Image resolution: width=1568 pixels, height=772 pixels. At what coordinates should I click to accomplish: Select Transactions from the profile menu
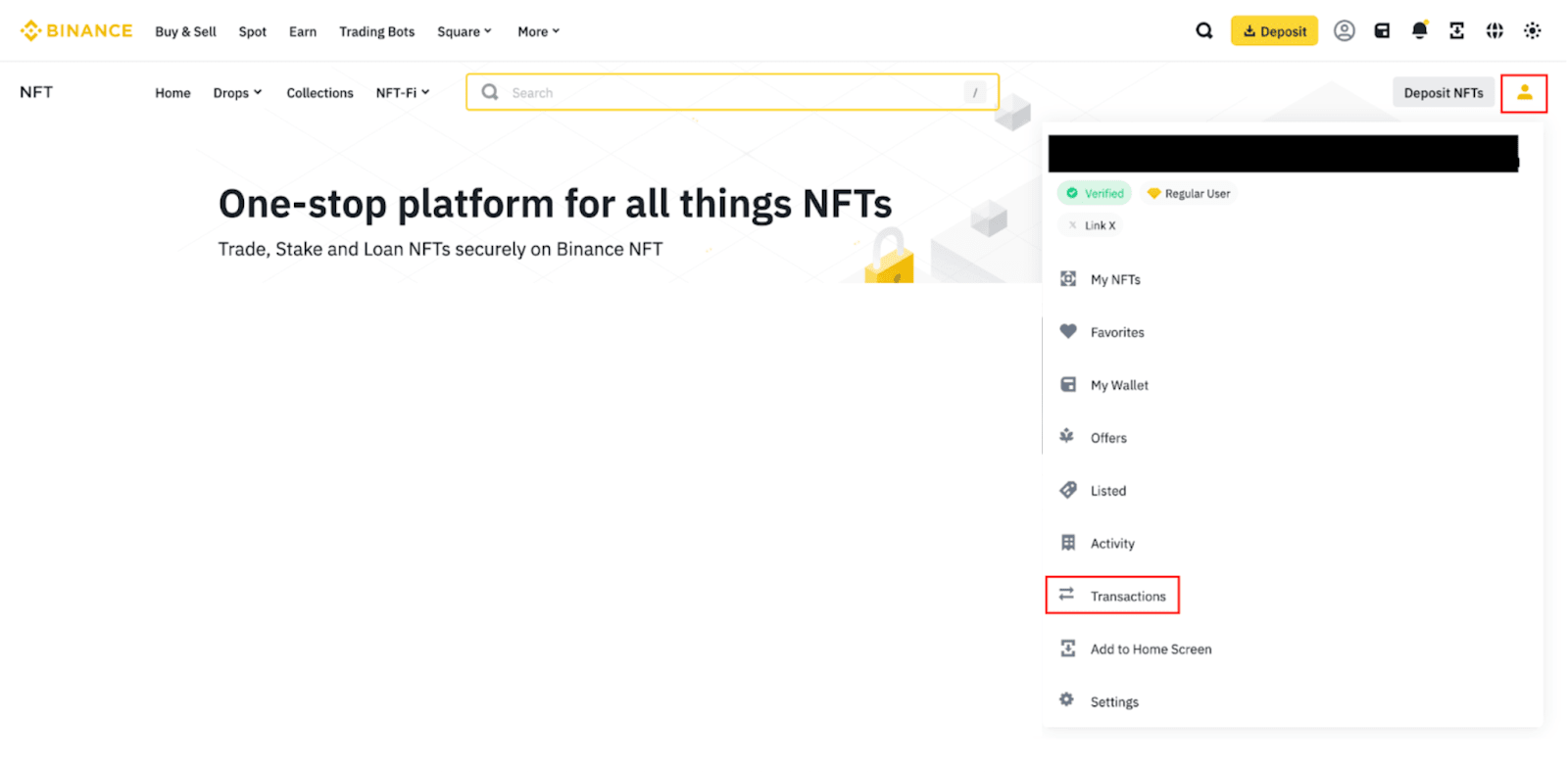tap(1127, 596)
